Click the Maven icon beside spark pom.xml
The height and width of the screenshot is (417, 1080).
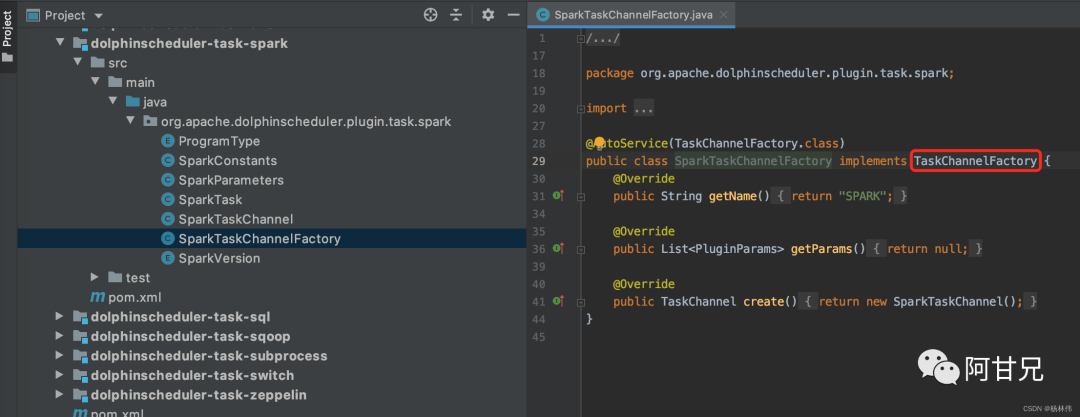tap(97, 297)
